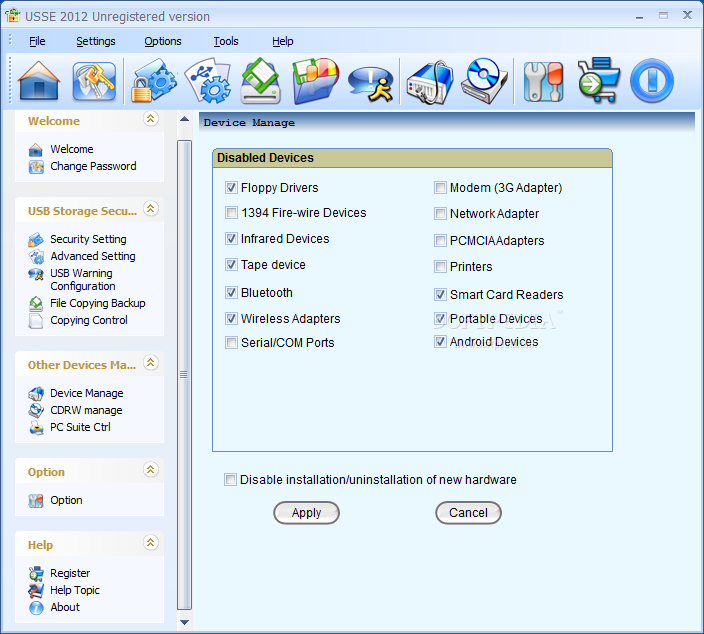This screenshot has width=704, height=634.
Task: Click the Cancel button
Action: (x=468, y=513)
